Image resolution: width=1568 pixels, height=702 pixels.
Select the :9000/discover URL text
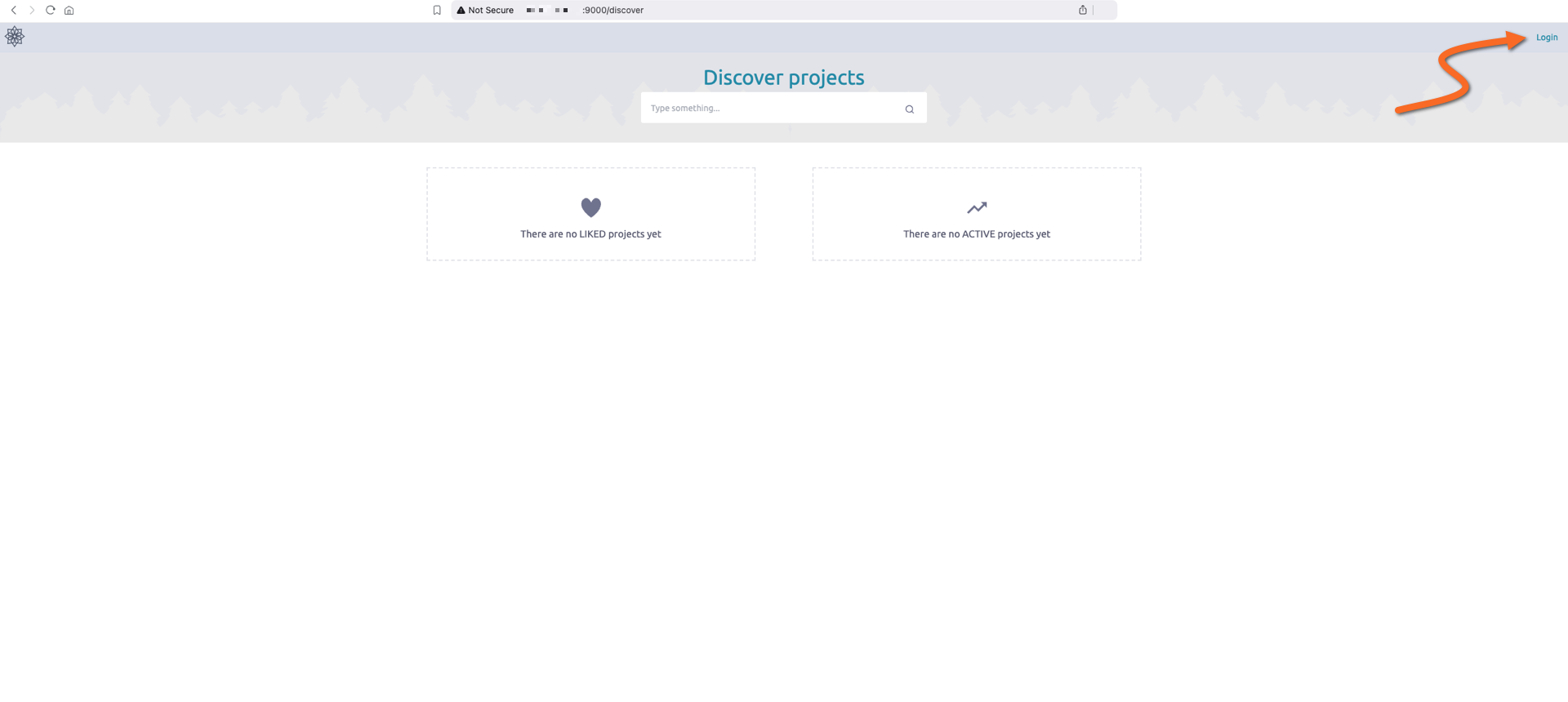[612, 11]
